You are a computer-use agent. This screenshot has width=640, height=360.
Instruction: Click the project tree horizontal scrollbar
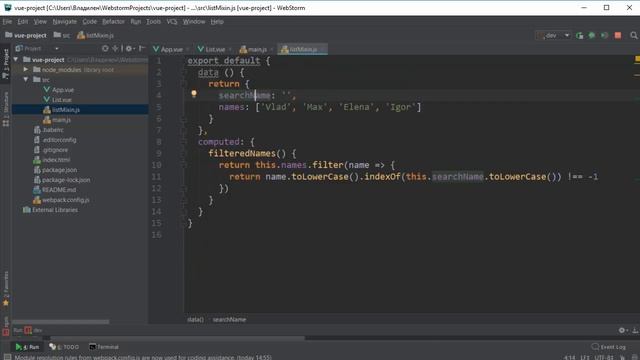tap(61, 322)
